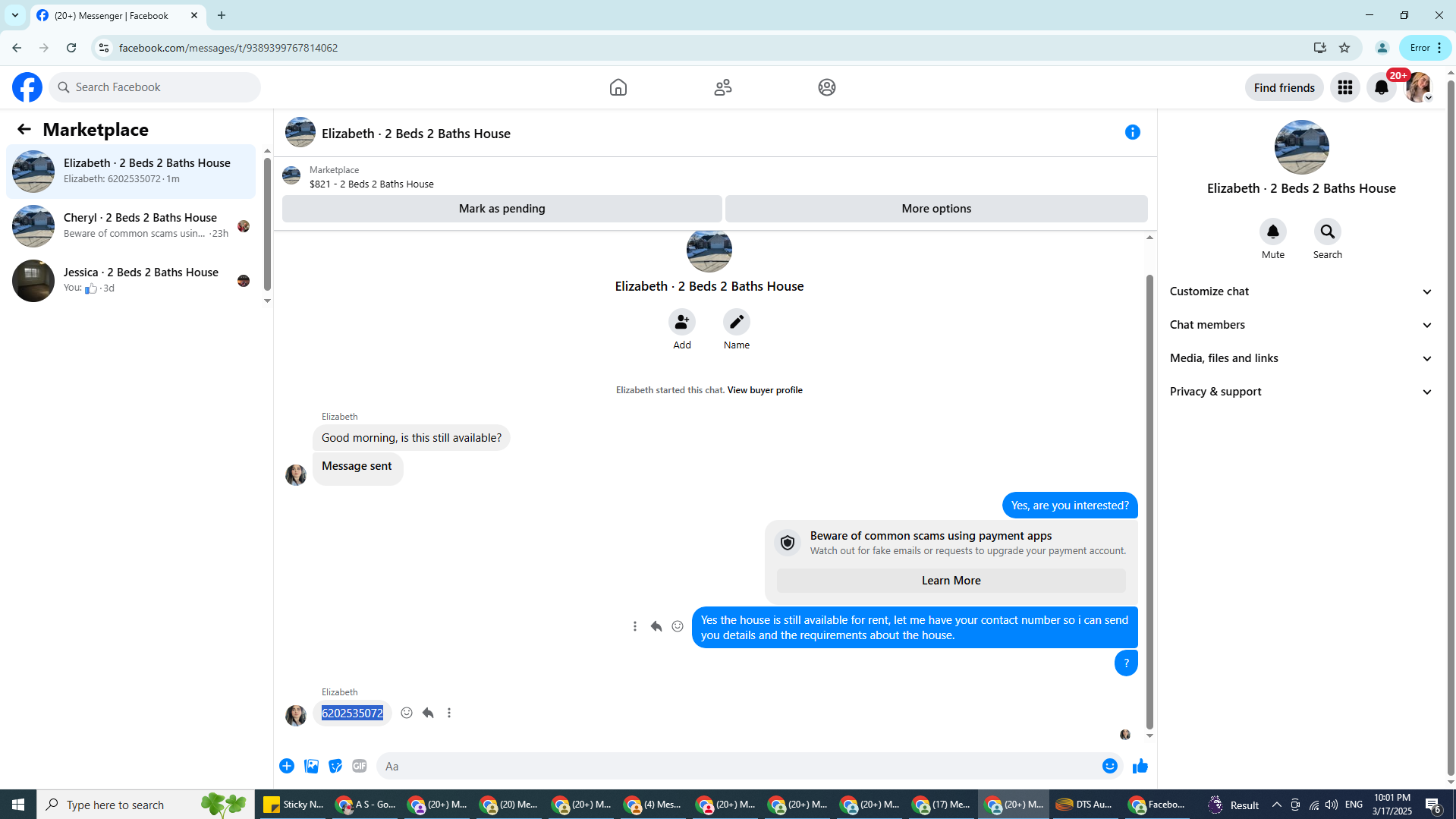The width and height of the screenshot is (1456, 819).
Task: Expand Customize chat section
Action: tap(1301, 291)
